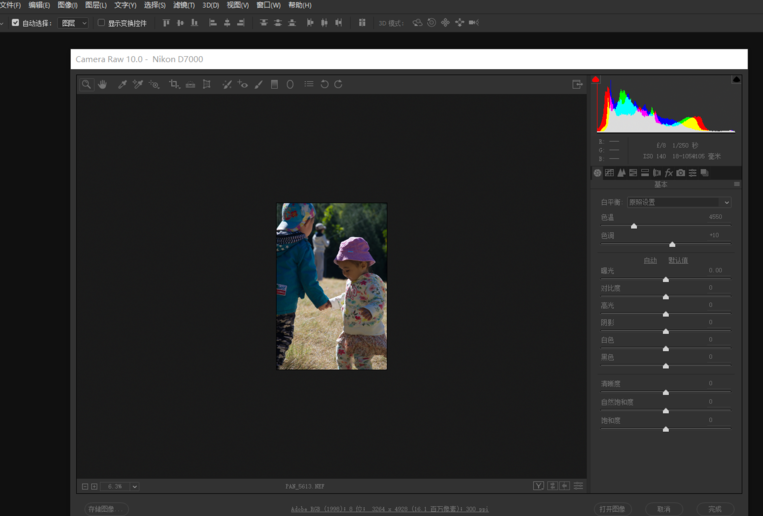Open the Tone Curve panel tab

coord(609,173)
